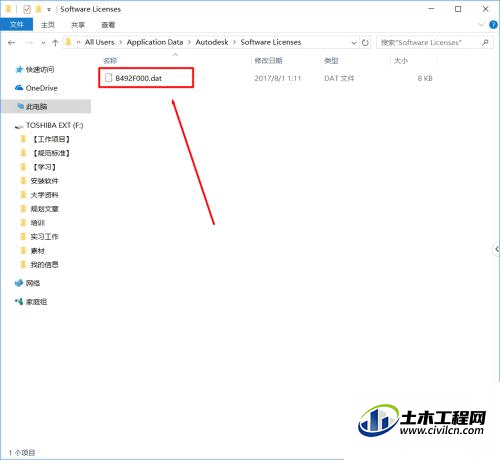This screenshot has height=460, width=500.
Task: Open the 查看 ribbon tab
Action: [x=108, y=25]
